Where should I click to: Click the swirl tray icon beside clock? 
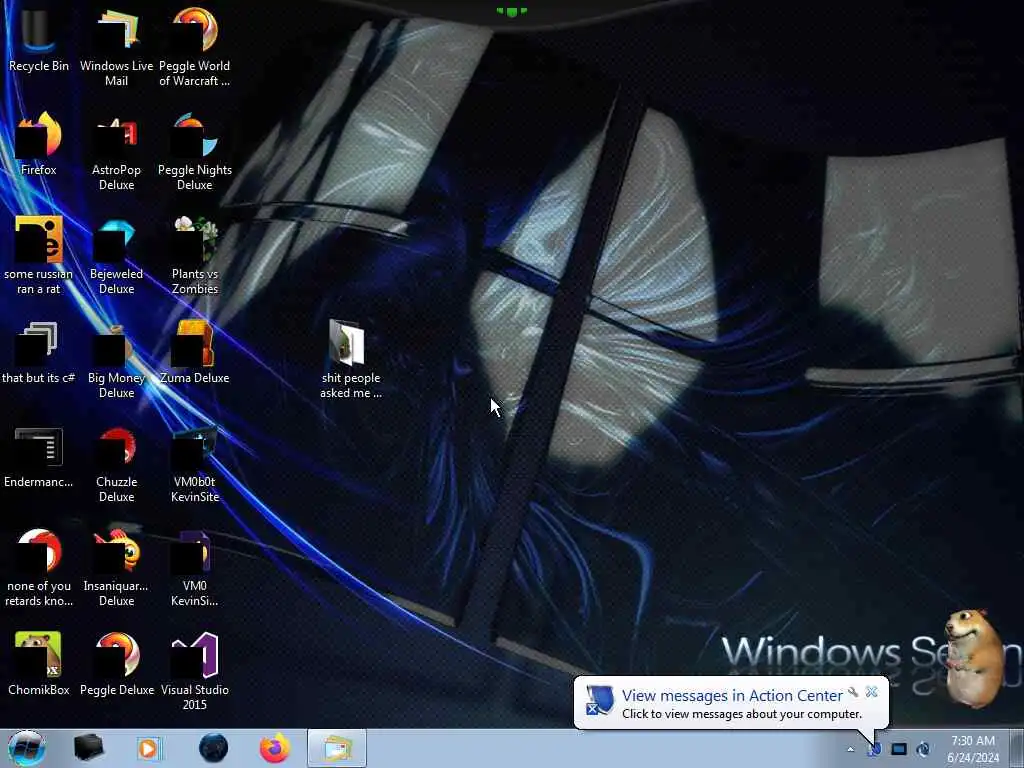point(923,749)
